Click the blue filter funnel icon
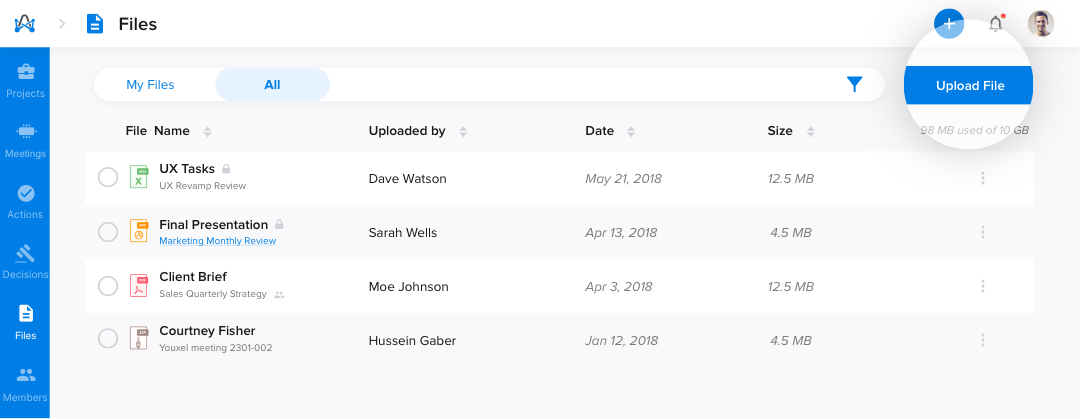This screenshot has width=1080, height=419. [x=855, y=85]
